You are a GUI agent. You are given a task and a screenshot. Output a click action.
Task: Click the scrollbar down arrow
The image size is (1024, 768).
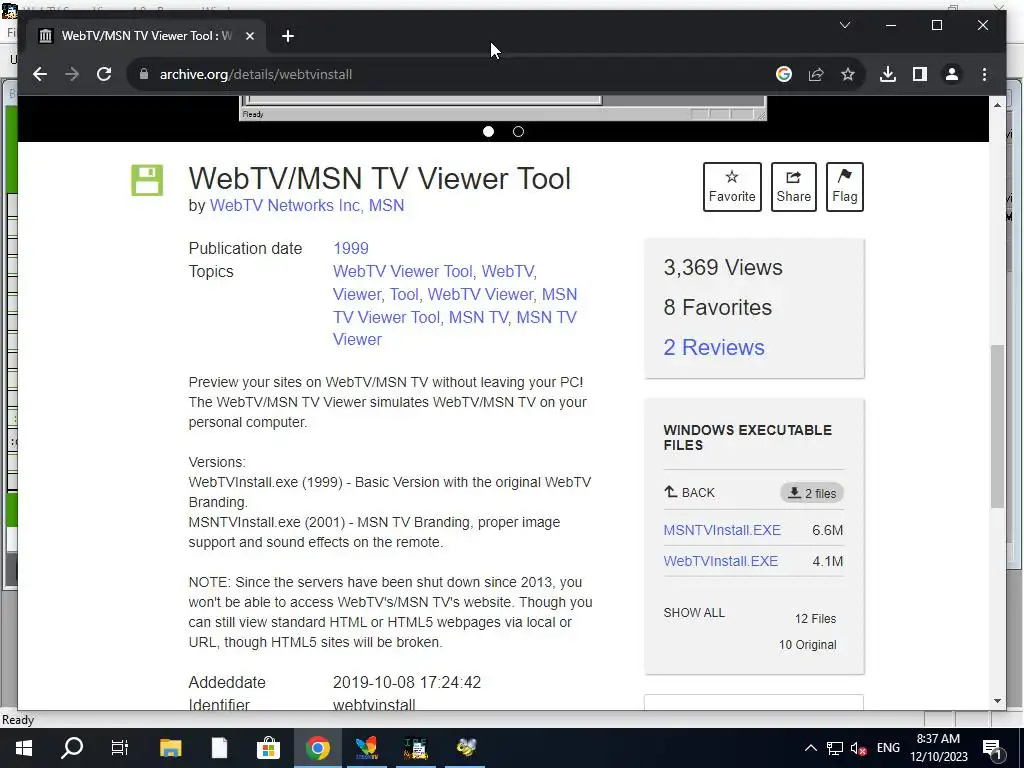997,701
